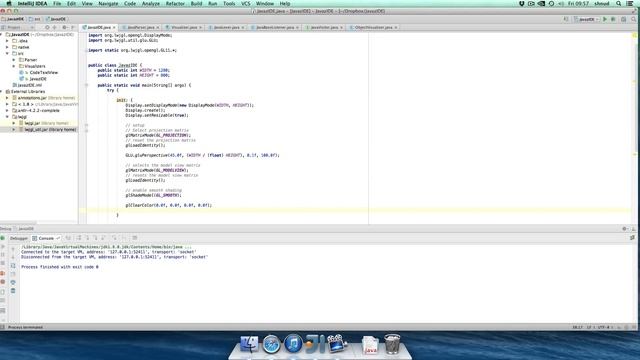Open the VCS menu
The height and width of the screenshot is (360, 640).
(245, 4)
